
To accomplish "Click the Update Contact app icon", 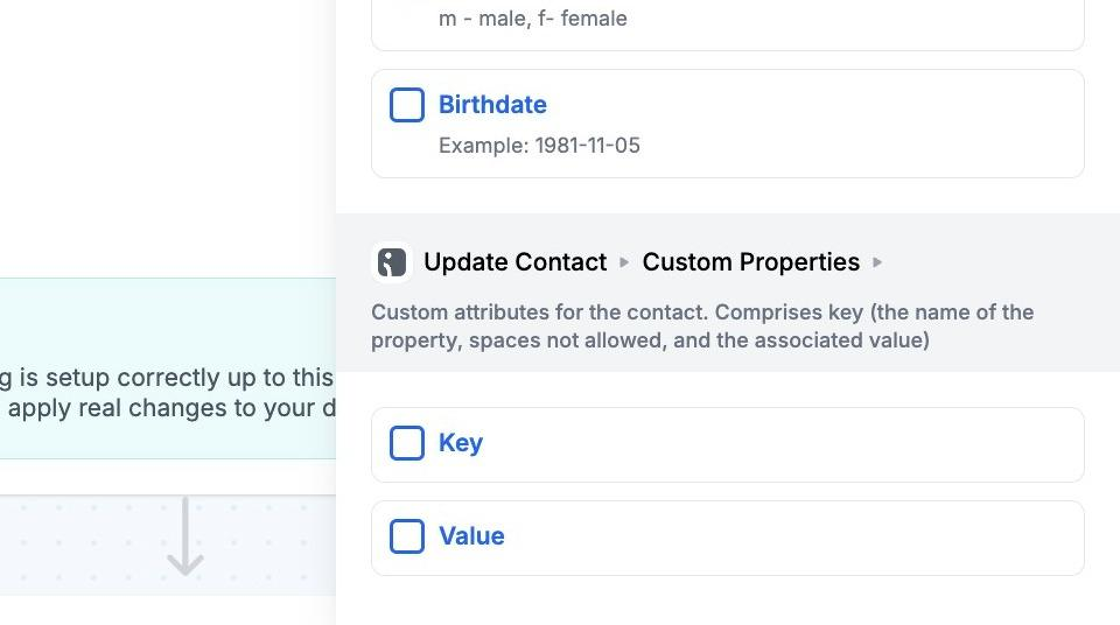I will [392, 262].
